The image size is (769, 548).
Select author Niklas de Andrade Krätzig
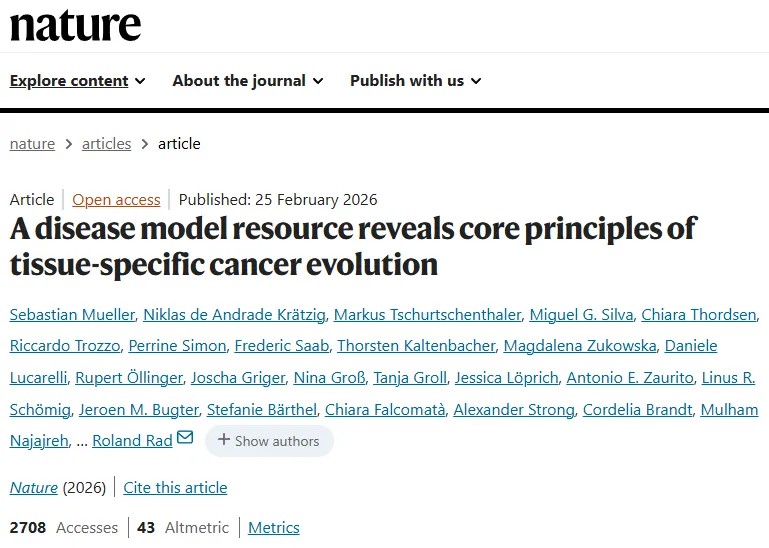(233, 315)
